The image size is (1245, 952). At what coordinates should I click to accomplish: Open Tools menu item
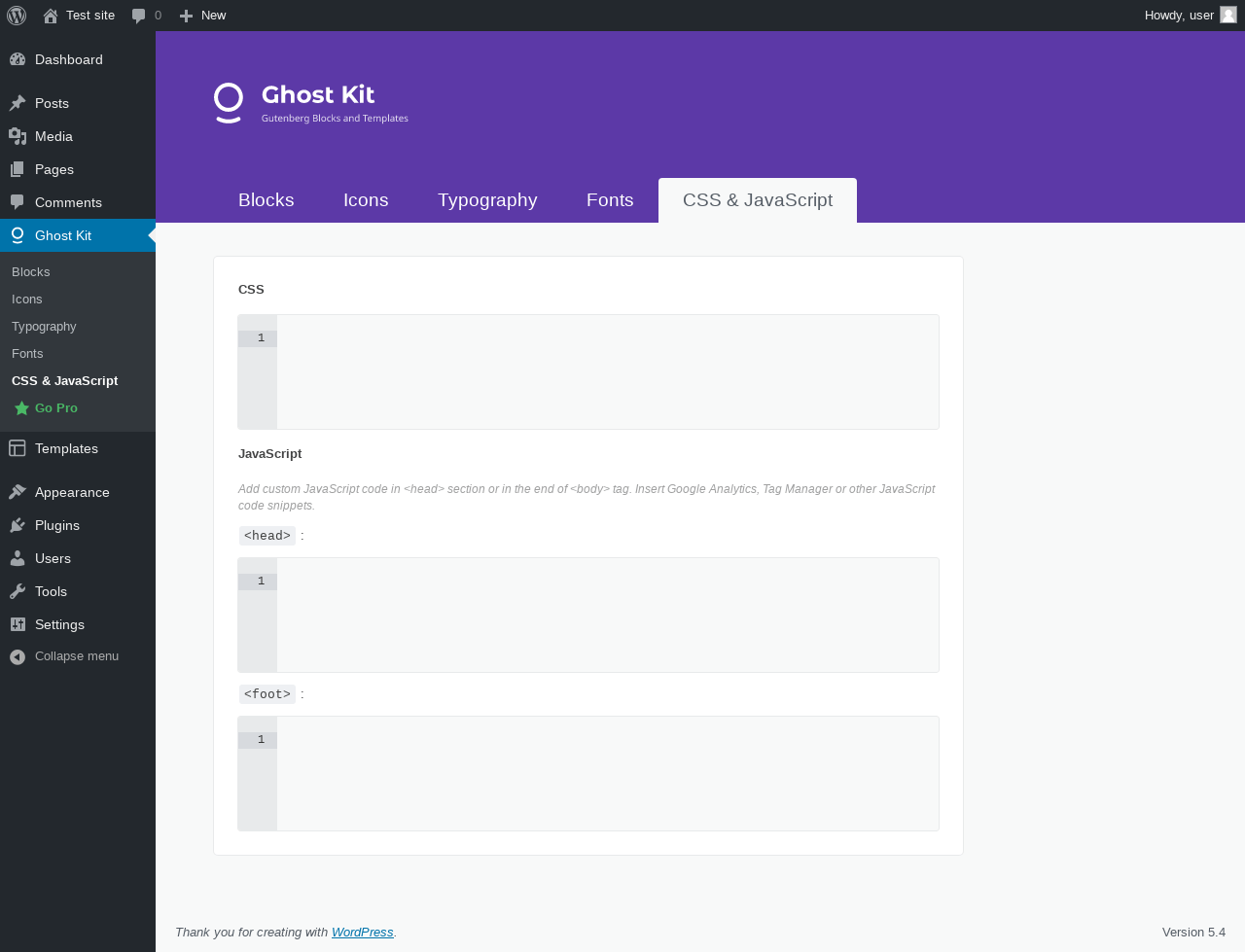click(78, 591)
